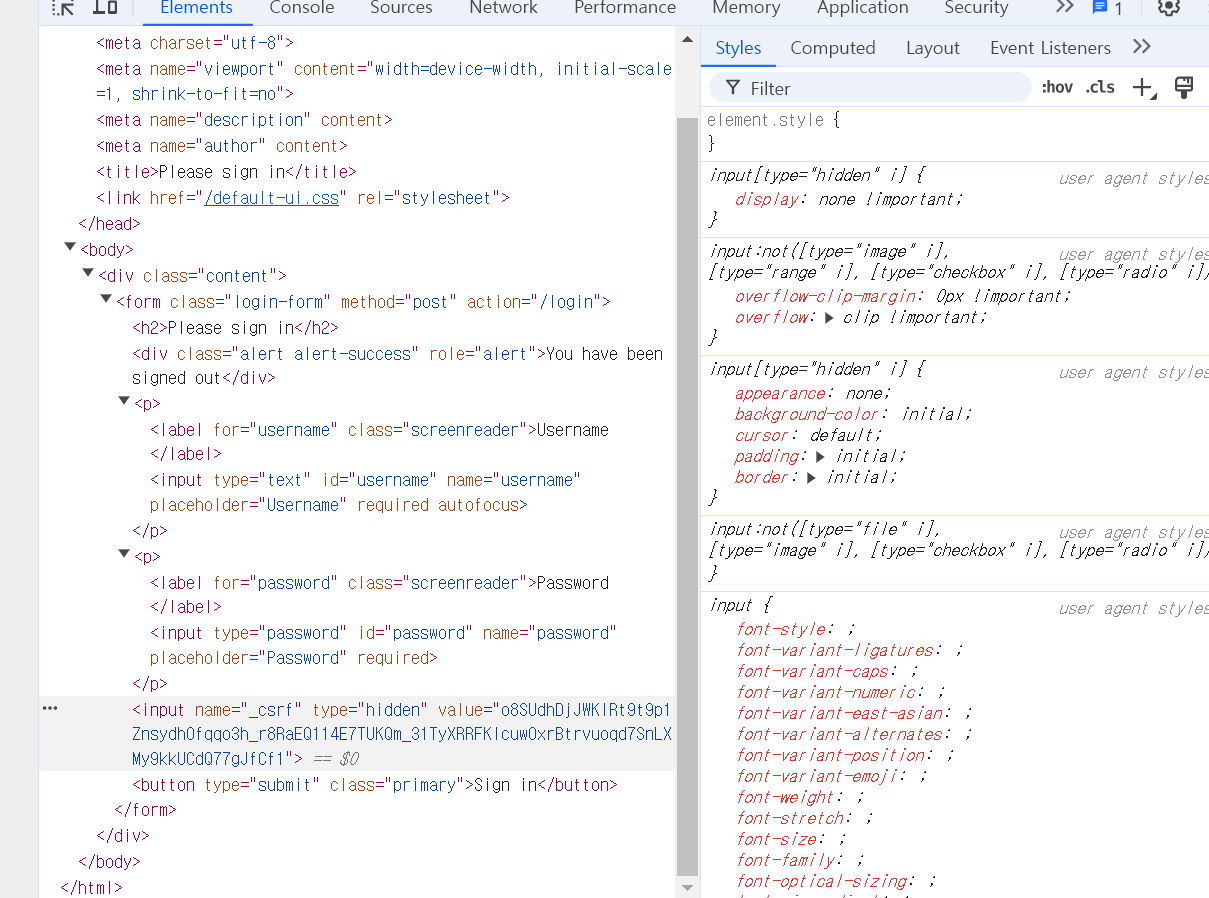Toggle the .cls classes button

(x=1100, y=88)
